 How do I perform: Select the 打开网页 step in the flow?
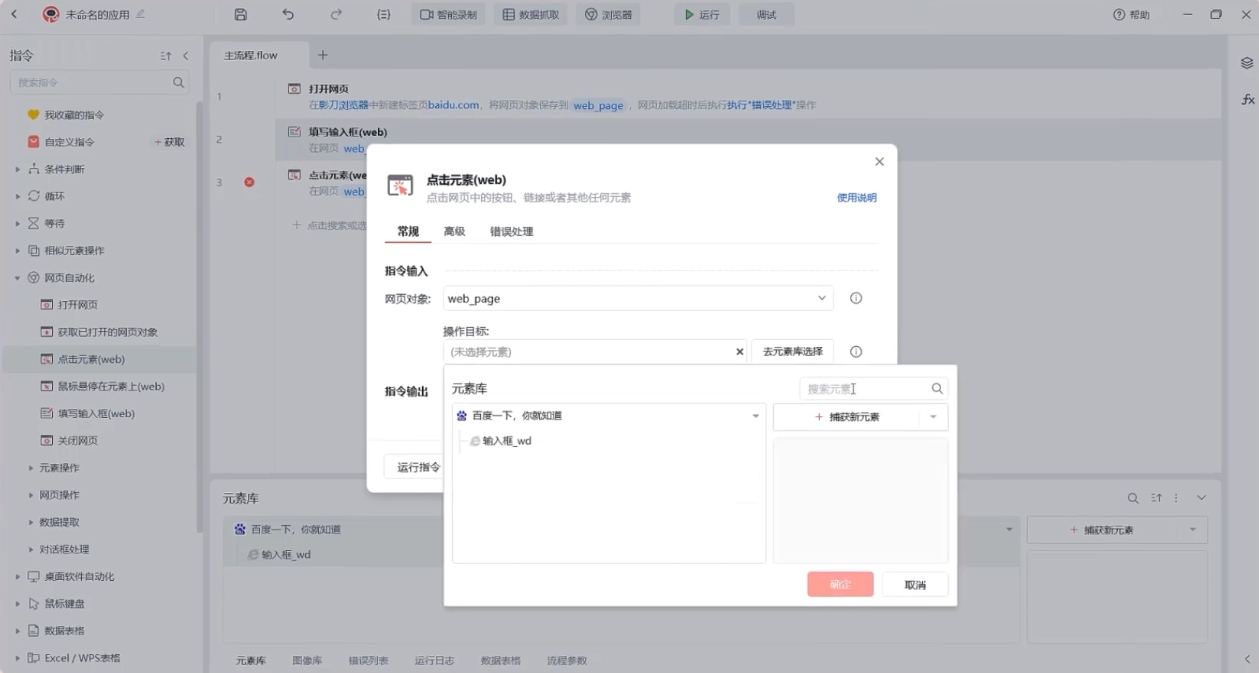pyautogui.click(x=747, y=96)
